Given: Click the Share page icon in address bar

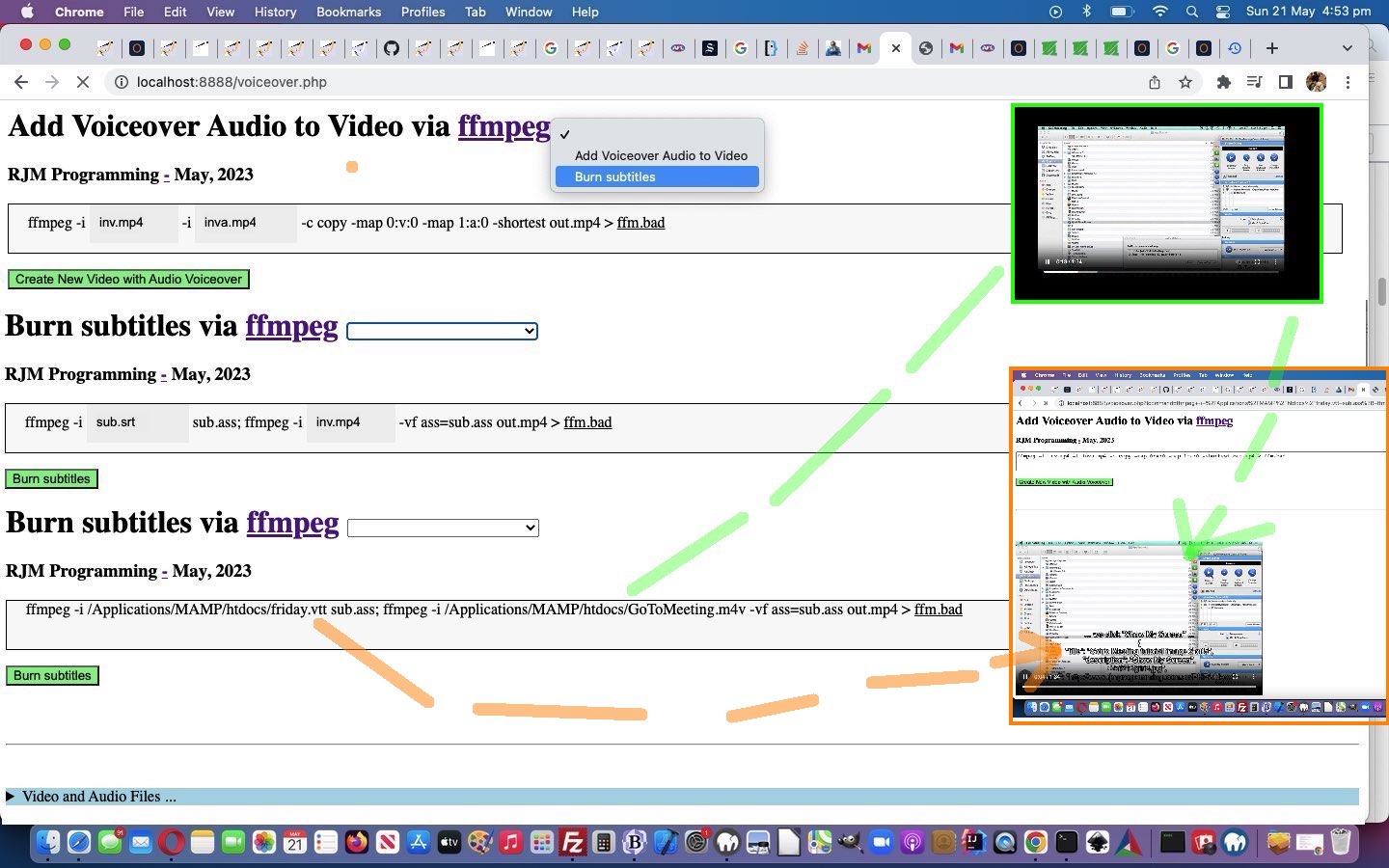Looking at the screenshot, I should pos(1155,82).
